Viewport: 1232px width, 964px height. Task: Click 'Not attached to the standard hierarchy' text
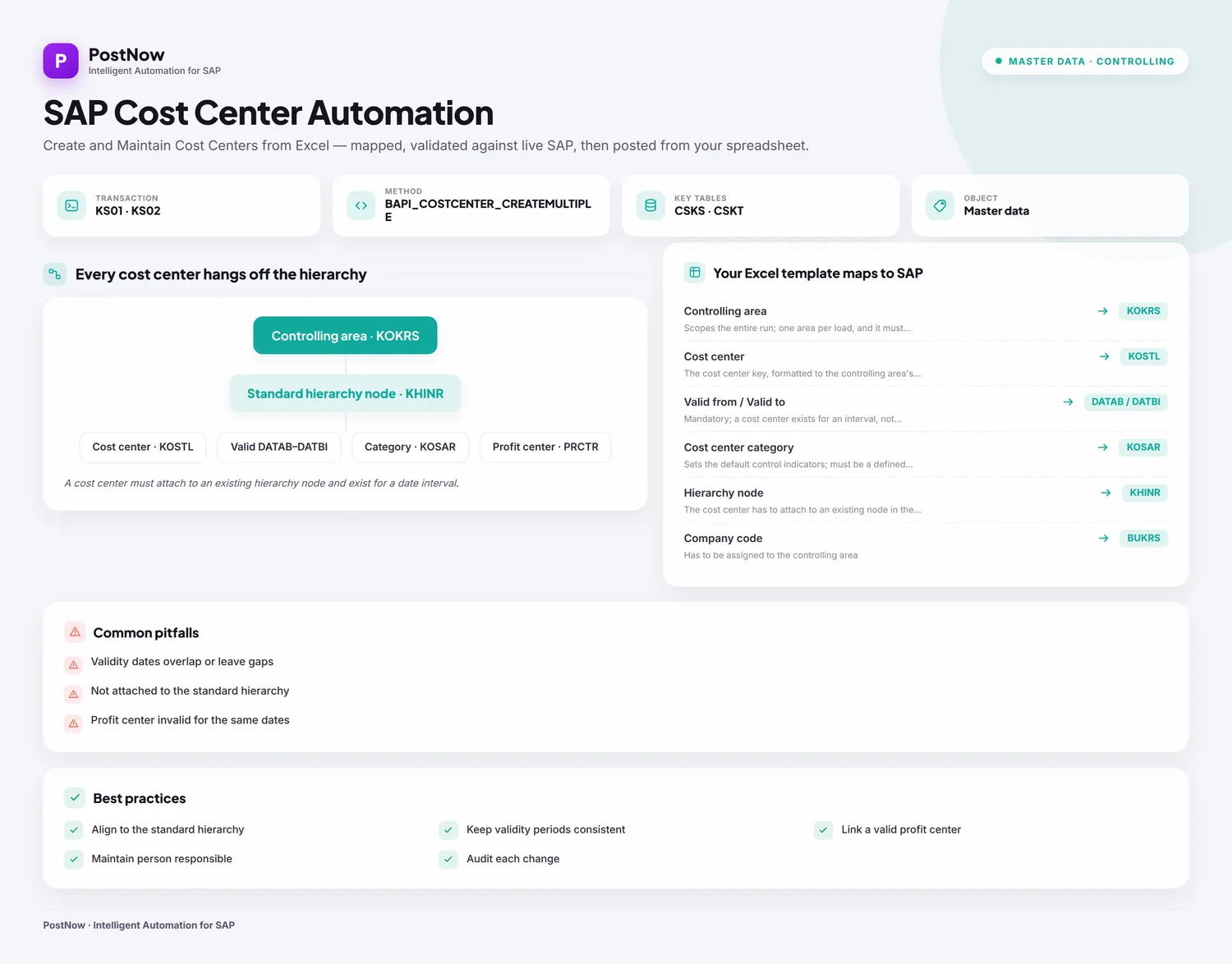point(190,691)
